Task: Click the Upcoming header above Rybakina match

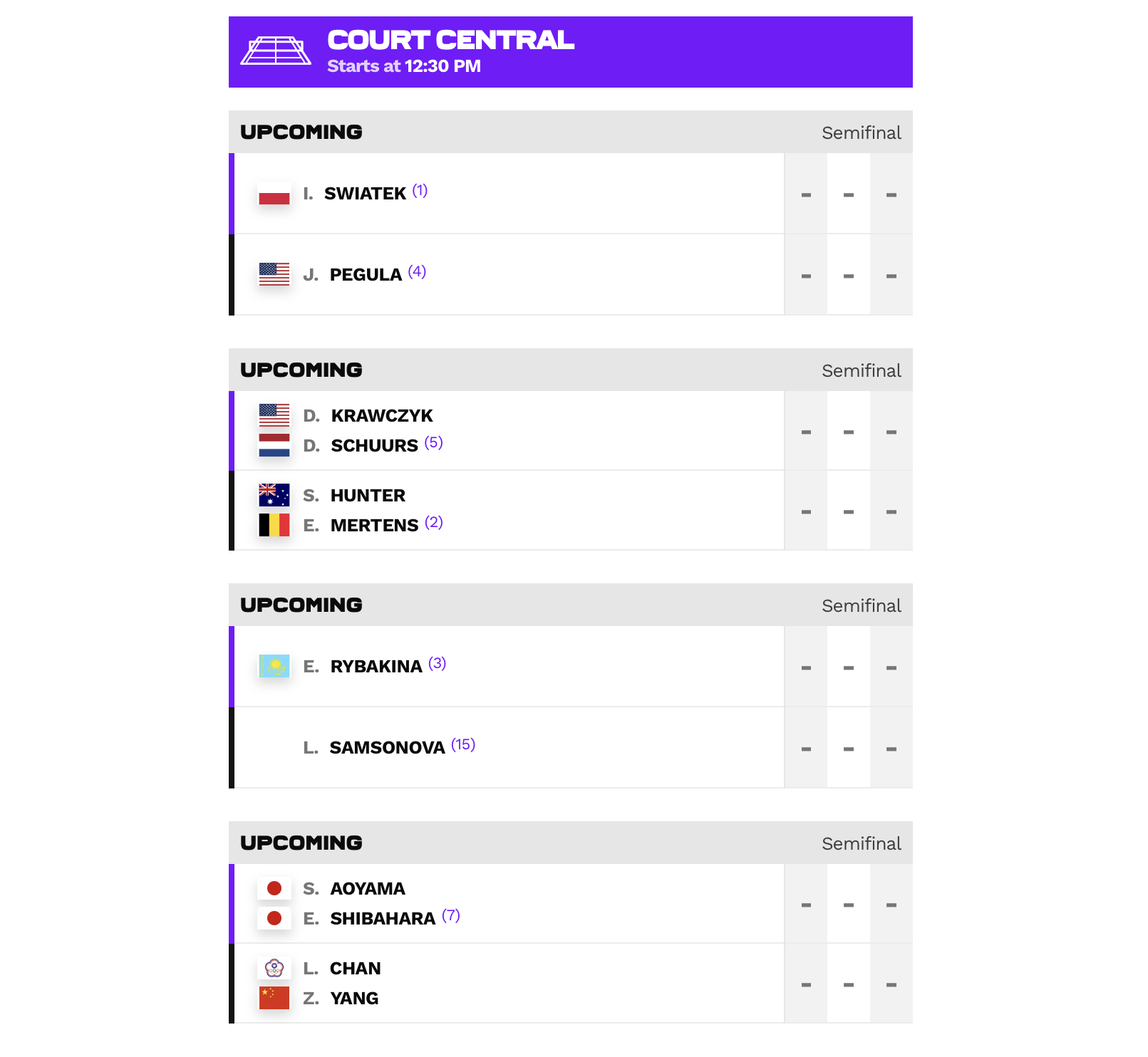Action: 301,605
